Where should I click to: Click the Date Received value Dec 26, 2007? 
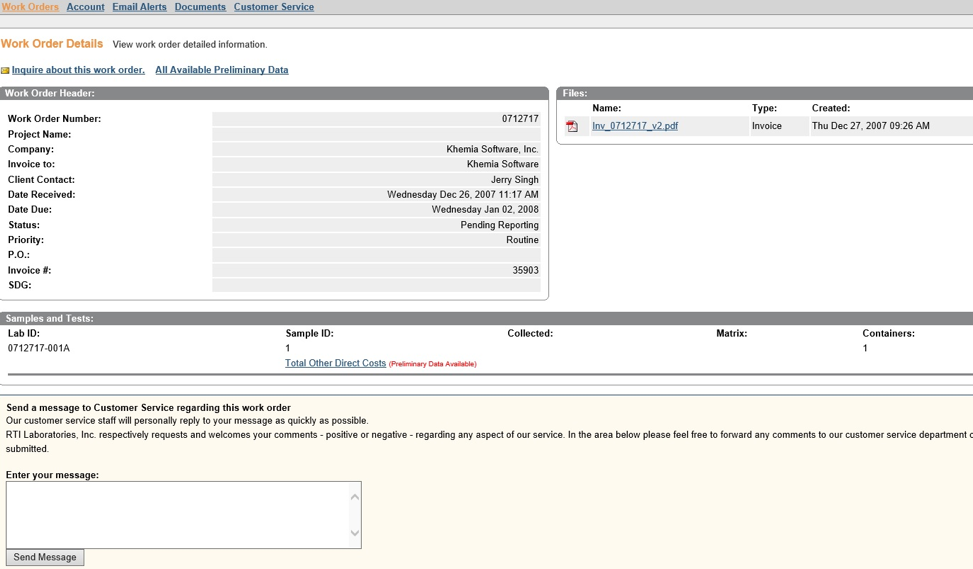click(x=463, y=194)
